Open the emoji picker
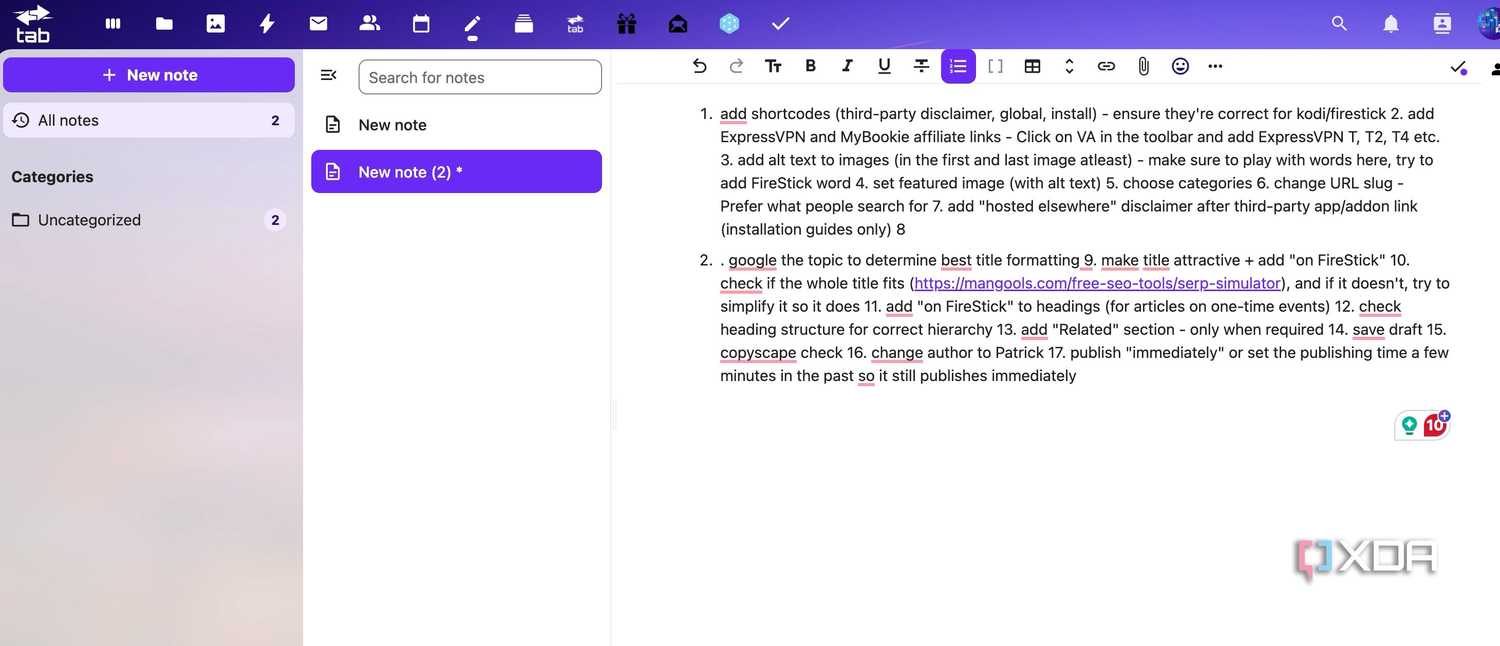The image size is (1500, 646). 1180,66
